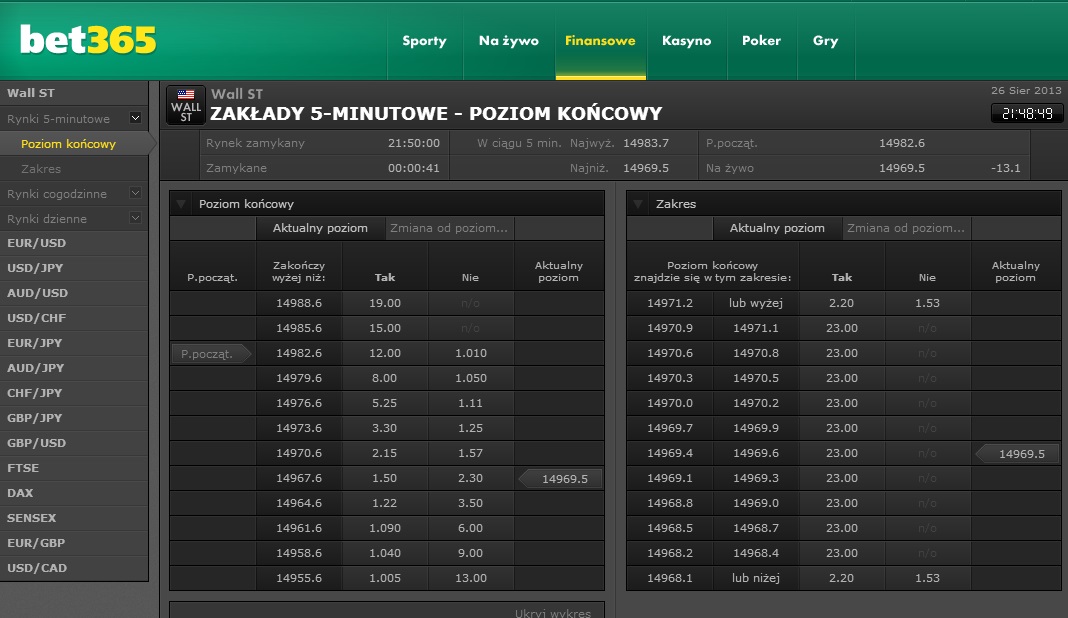Image resolution: width=1068 pixels, height=618 pixels.
Task: Bet Tak at 2.15 for 14970.6
Action: click(x=385, y=453)
